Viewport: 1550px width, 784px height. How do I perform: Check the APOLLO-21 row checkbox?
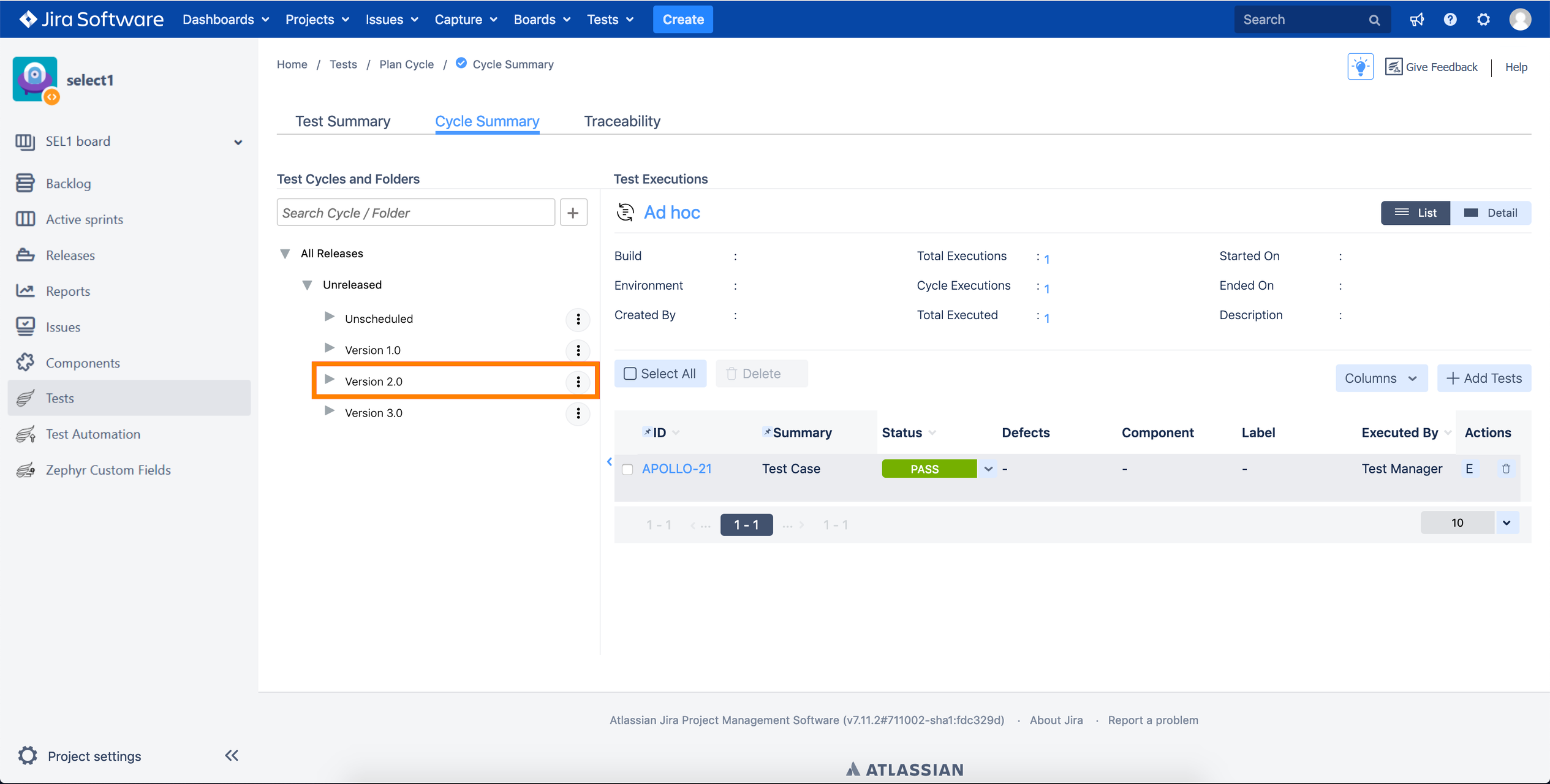pos(628,469)
